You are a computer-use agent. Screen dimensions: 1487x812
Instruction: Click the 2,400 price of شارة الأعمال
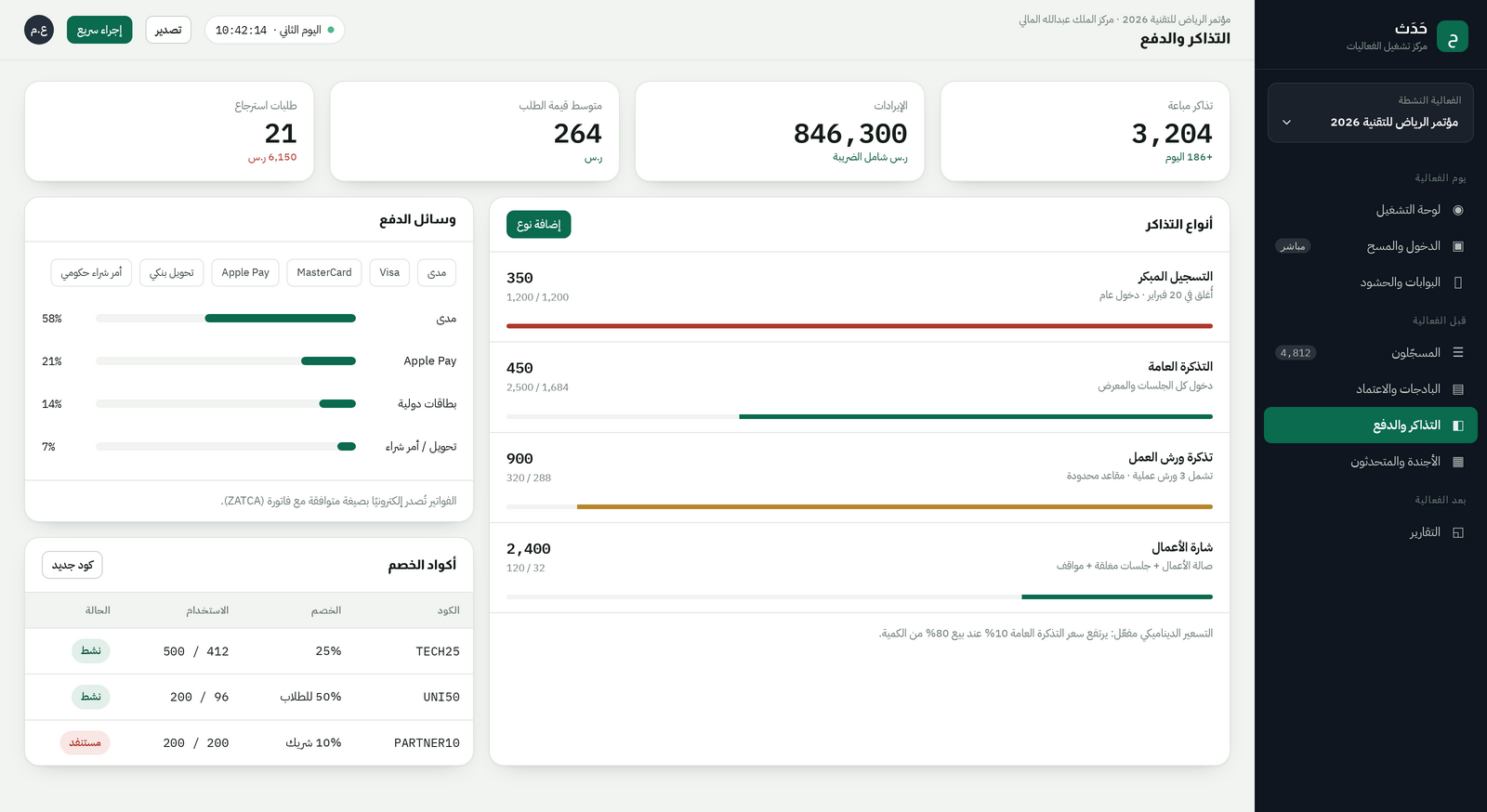click(529, 549)
